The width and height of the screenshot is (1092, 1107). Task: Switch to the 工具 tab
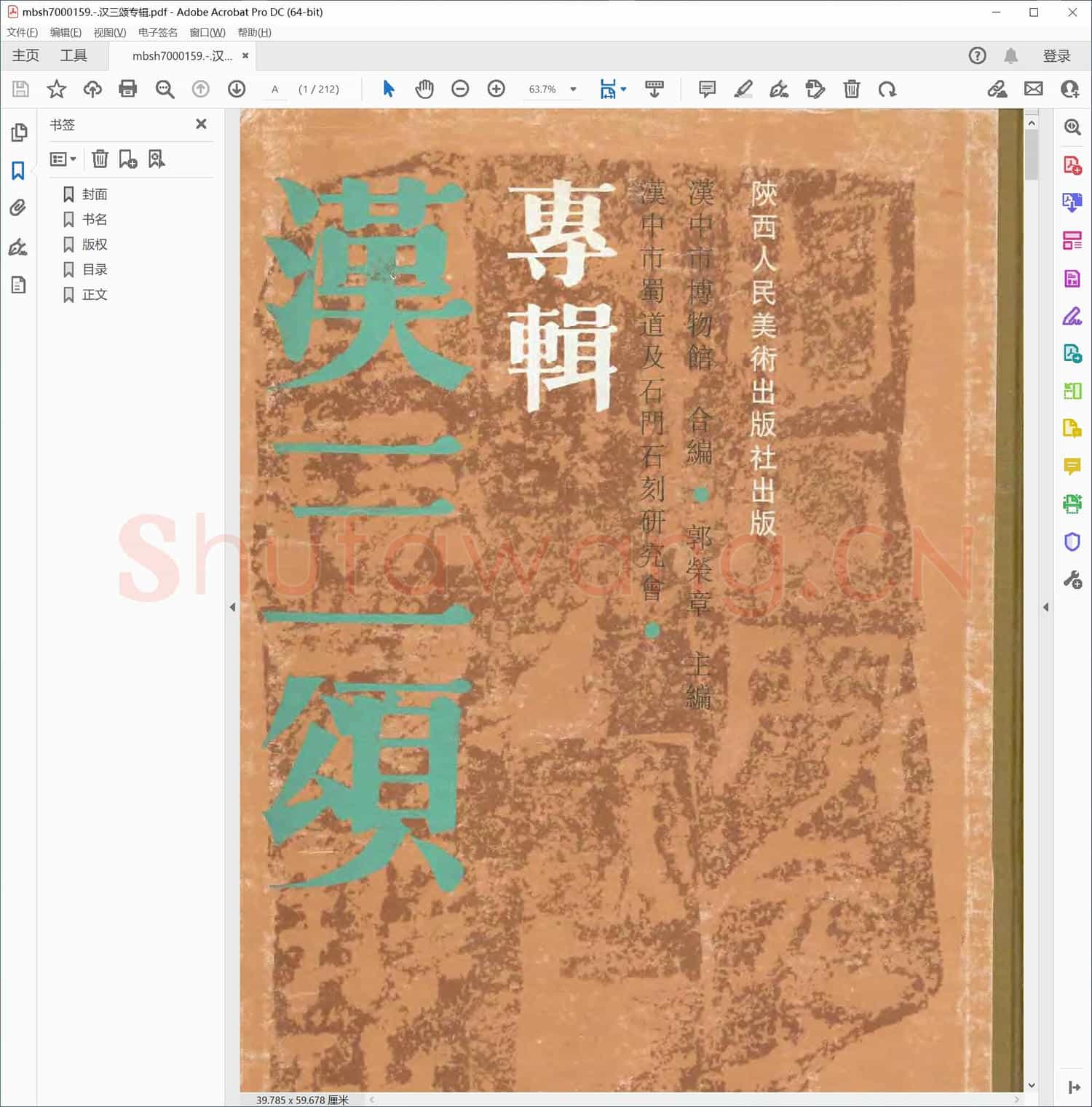73,55
